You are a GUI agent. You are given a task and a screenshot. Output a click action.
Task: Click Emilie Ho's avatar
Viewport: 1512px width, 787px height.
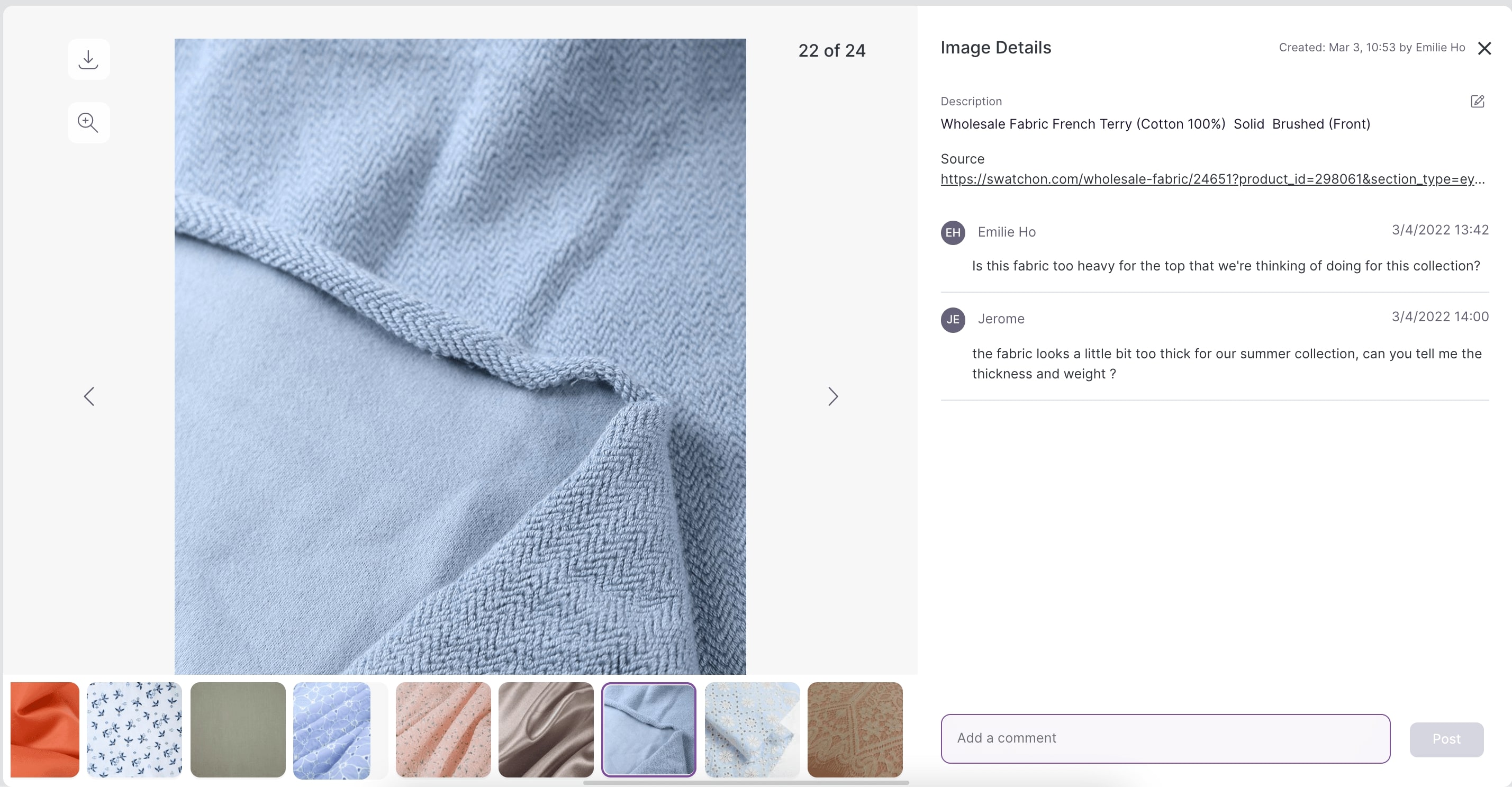(x=953, y=232)
